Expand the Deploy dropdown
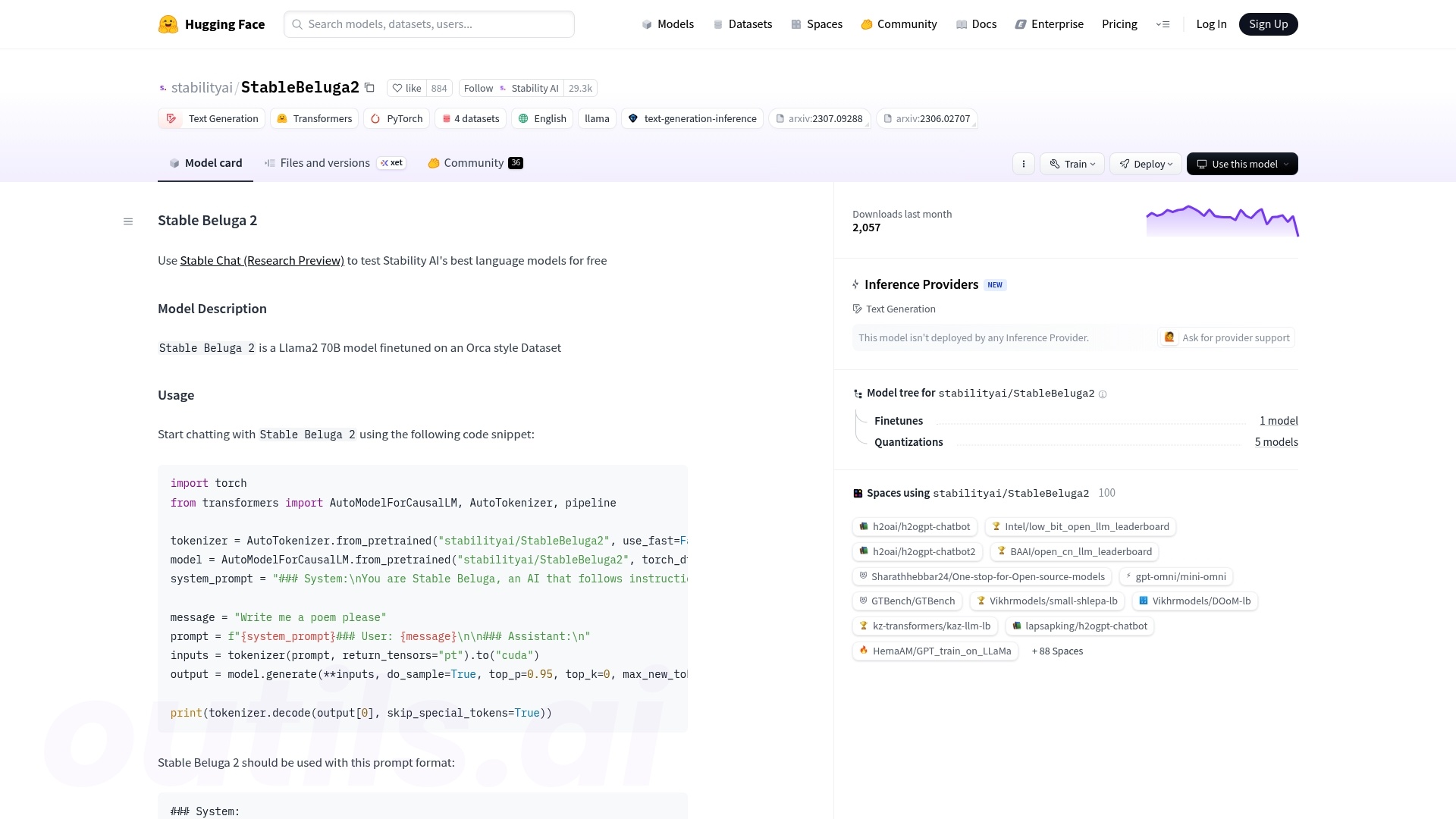 (1146, 164)
